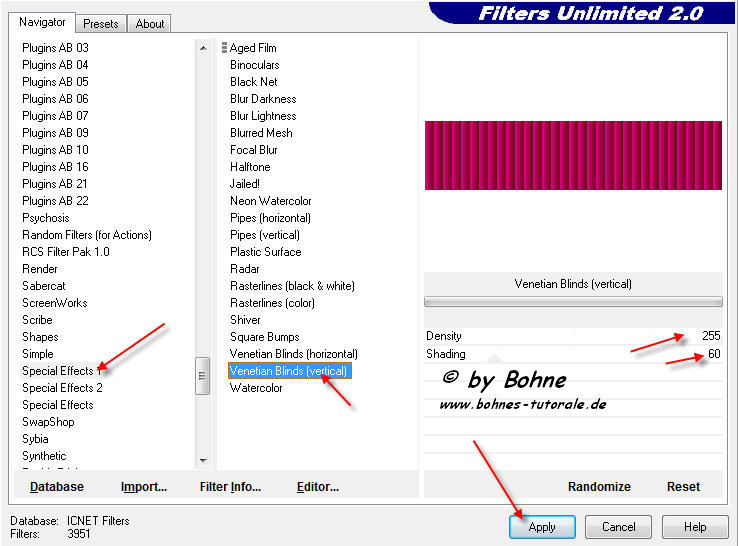
Task: Select the Navigator tab
Action: point(42,22)
